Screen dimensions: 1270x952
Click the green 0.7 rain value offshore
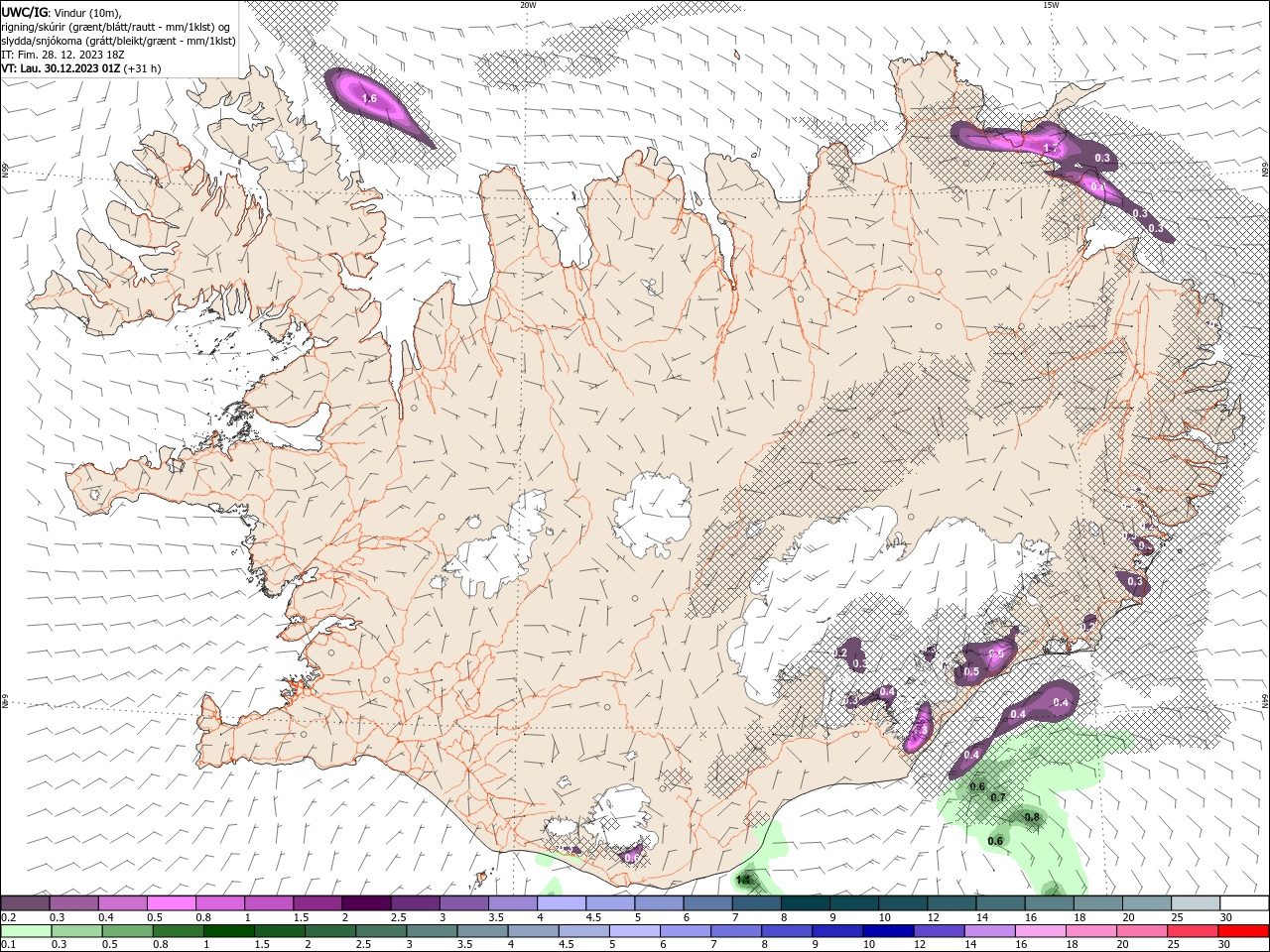pyautogui.click(x=998, y=797)
